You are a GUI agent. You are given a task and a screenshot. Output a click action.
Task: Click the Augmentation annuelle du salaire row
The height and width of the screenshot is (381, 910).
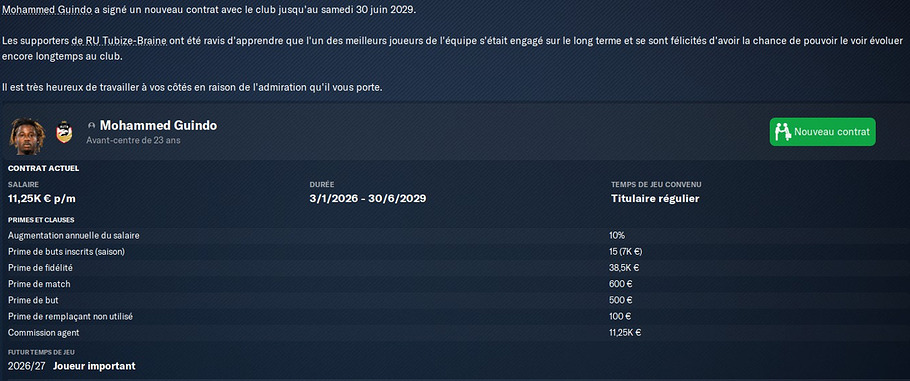pyautogui.click(x=455, y=236)
